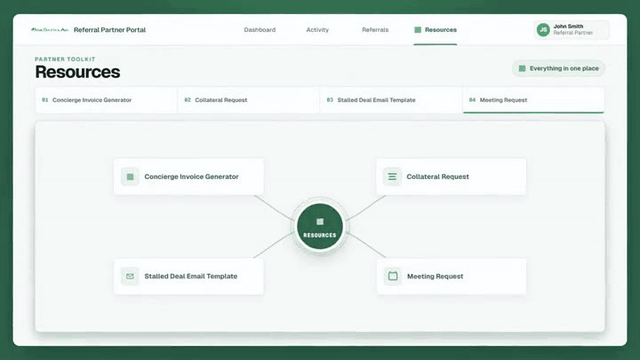The height and width of the screenshot is (360, 640).
Task: Click the calendar icon on the Meeting Request card
Action: pyautogui.click(x=393, y=276)
